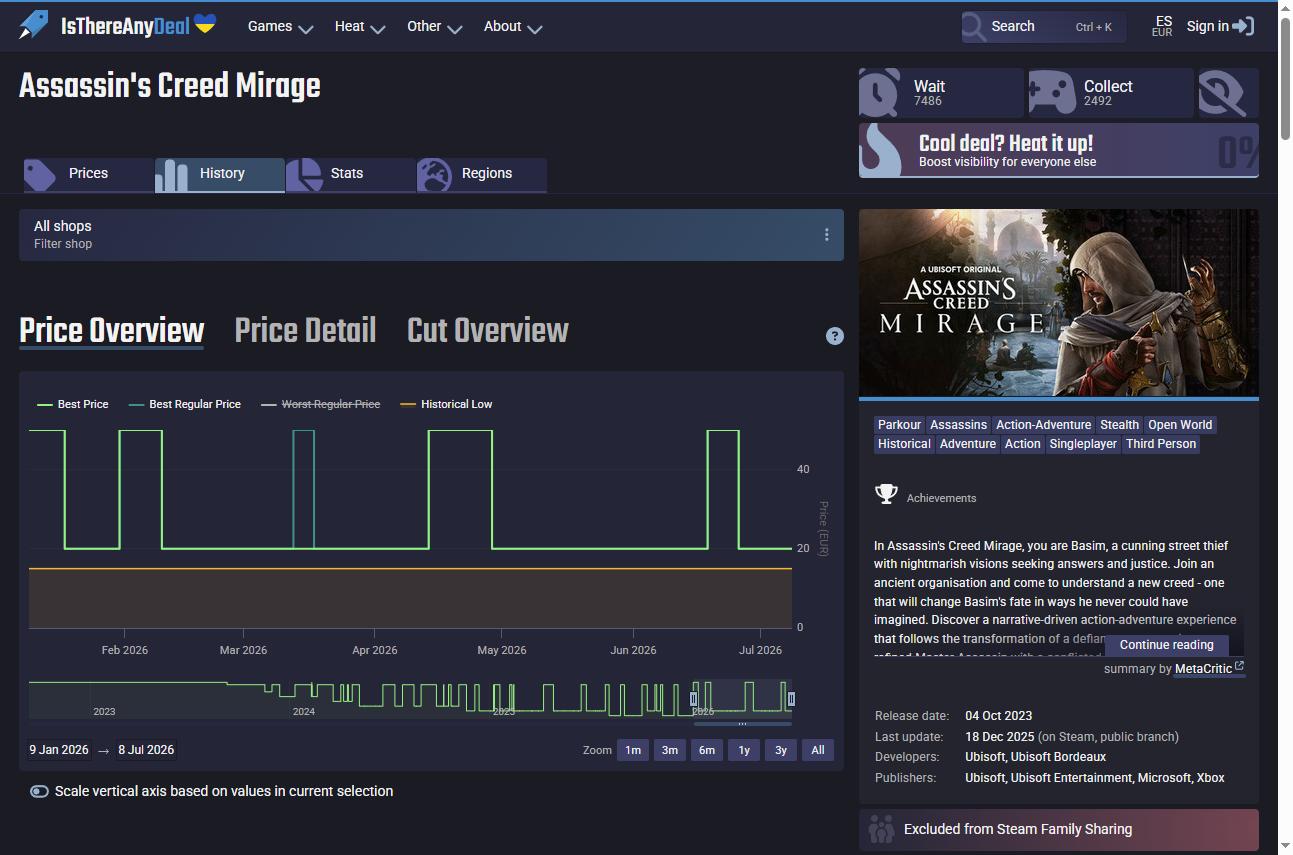Open the ES EUR region selector

(1162, 26)
